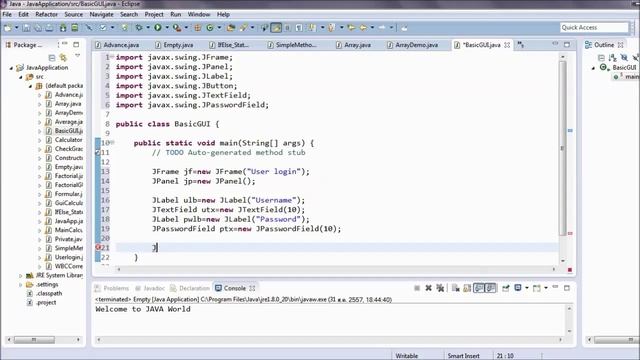Screen dimensions: 640x360
Task: Click Collapse All icon in Package Explorer
Action: click(52, 58)
